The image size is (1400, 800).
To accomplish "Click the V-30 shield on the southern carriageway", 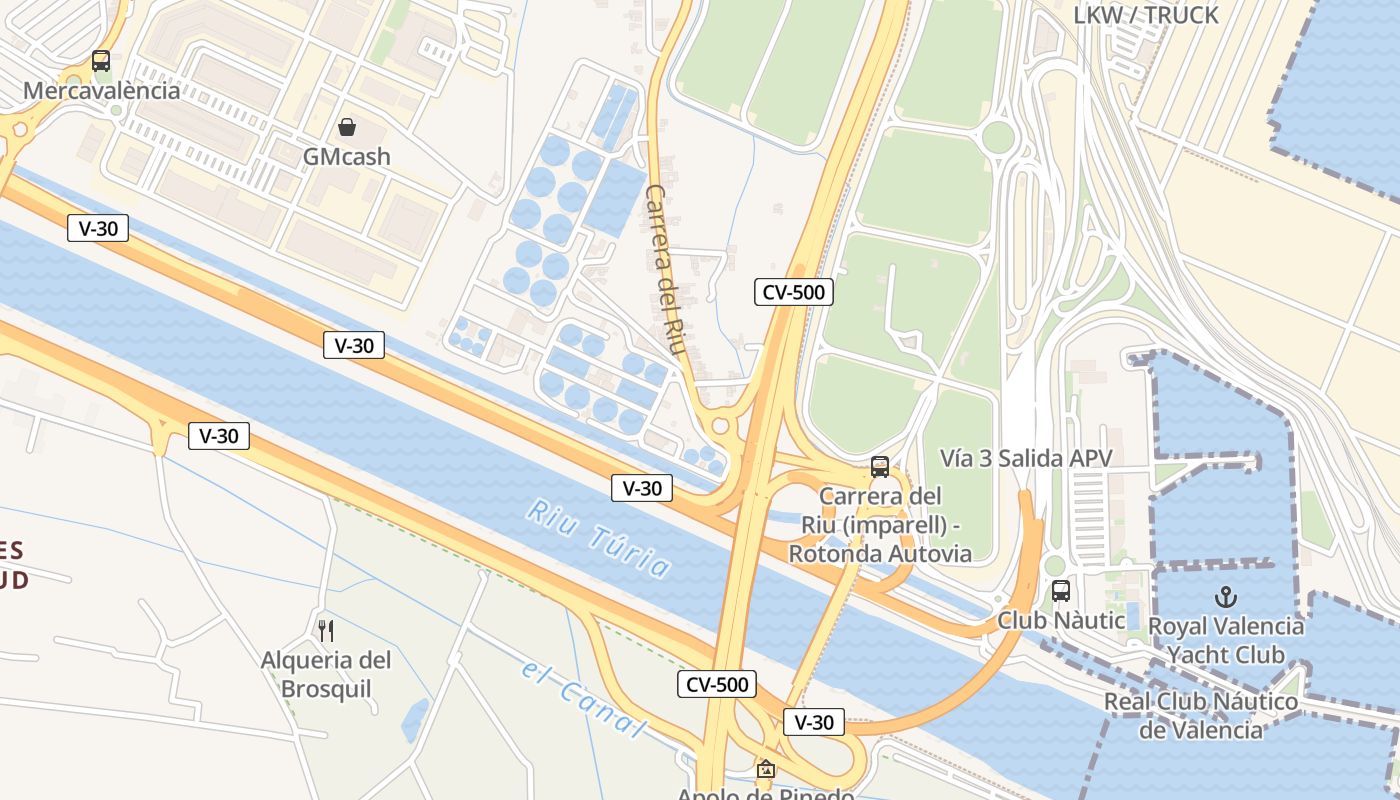I will pyautogui.click(x=219, y=436).
